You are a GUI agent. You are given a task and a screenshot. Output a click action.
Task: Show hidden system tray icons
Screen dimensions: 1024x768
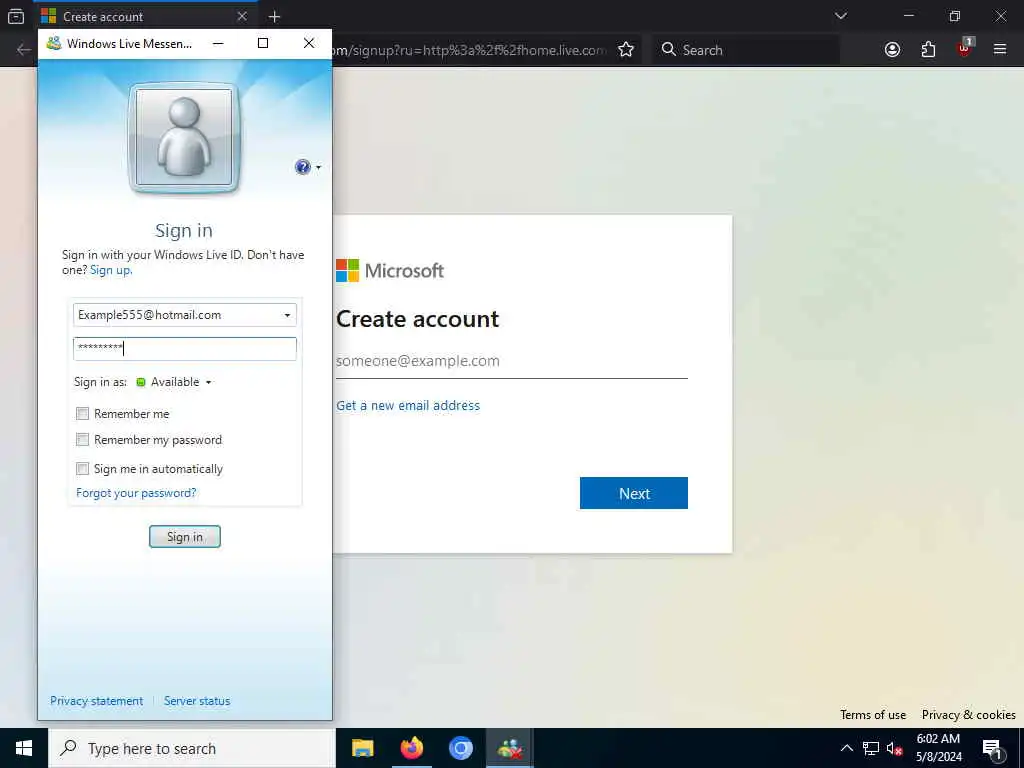(846, 748)
